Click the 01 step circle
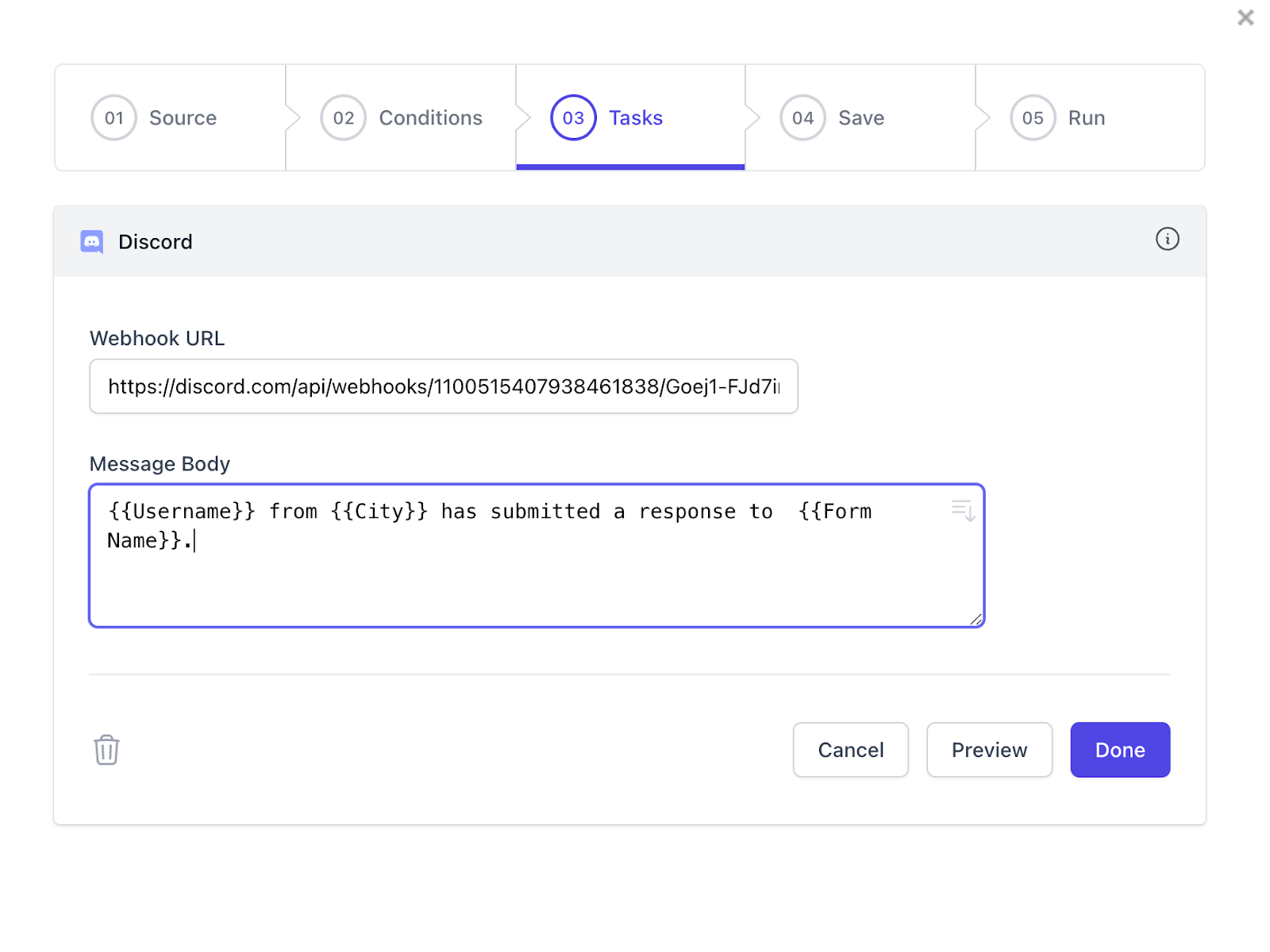The height and width of the screenshot is (952, 1270). click(114, 118)
